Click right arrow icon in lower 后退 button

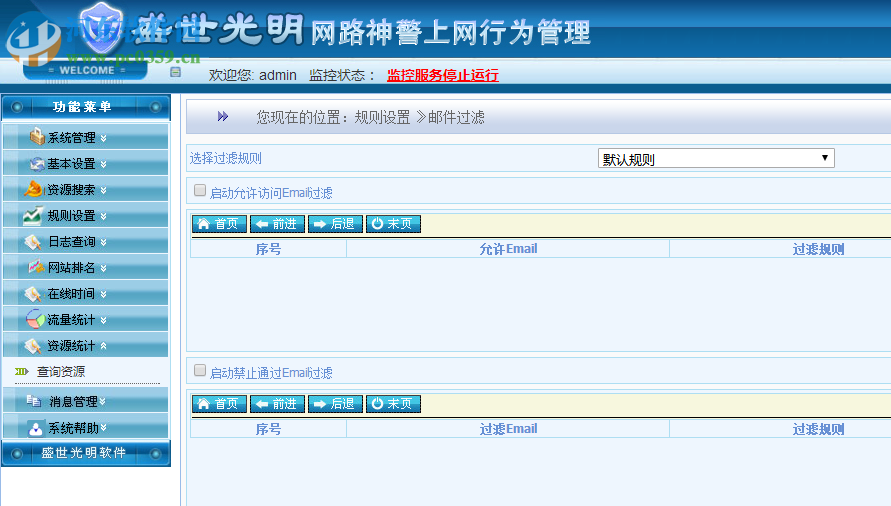tap(320, 404)
